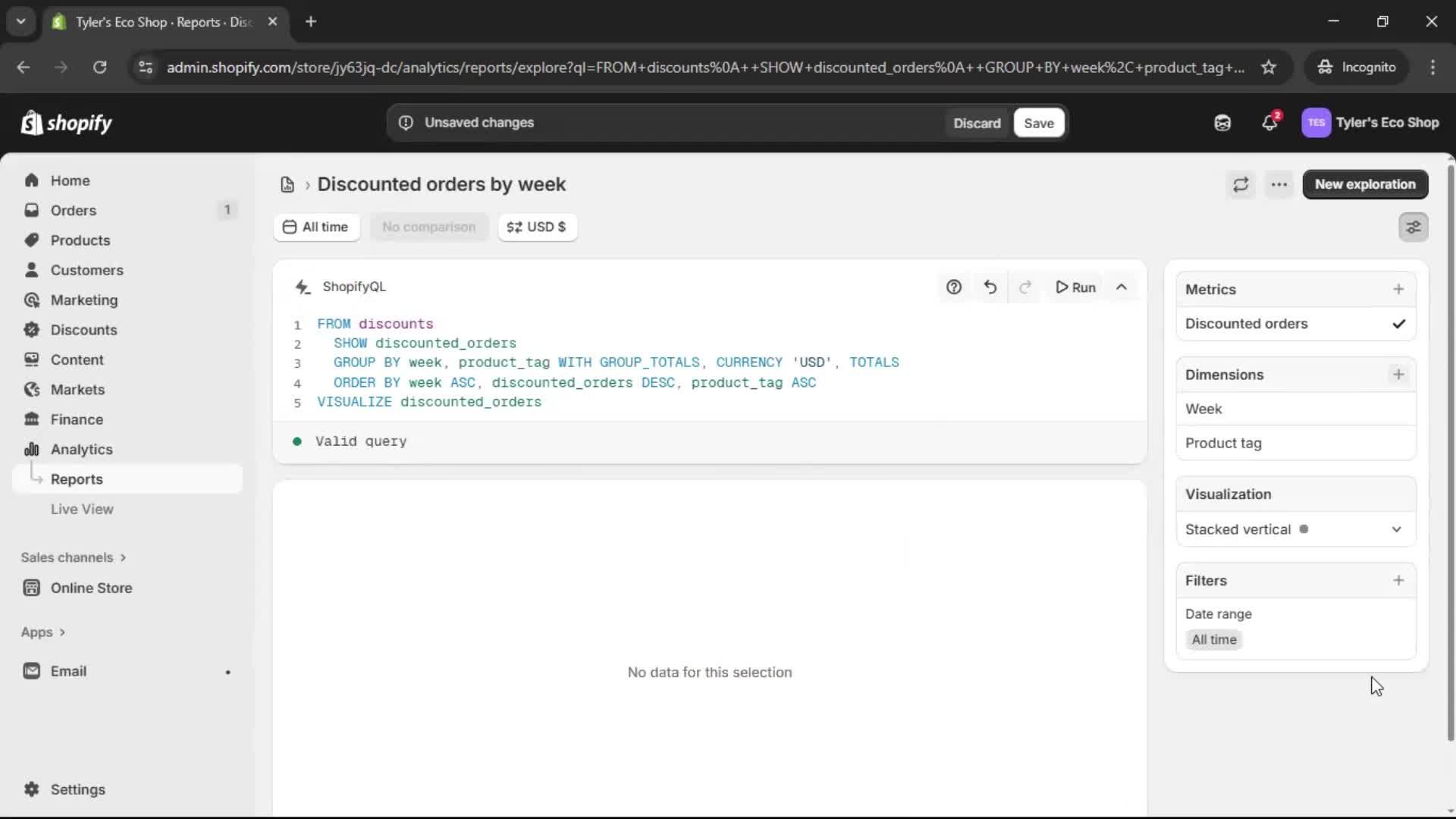Go to Discounts in the sidebar
1456x819 pixels.
tap(83, 330)
